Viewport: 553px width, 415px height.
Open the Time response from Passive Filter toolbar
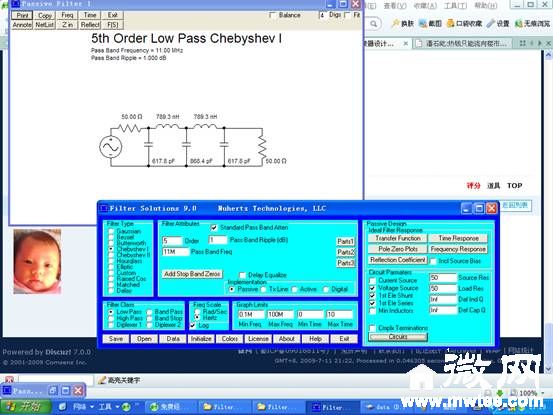[x=90, y=16]
